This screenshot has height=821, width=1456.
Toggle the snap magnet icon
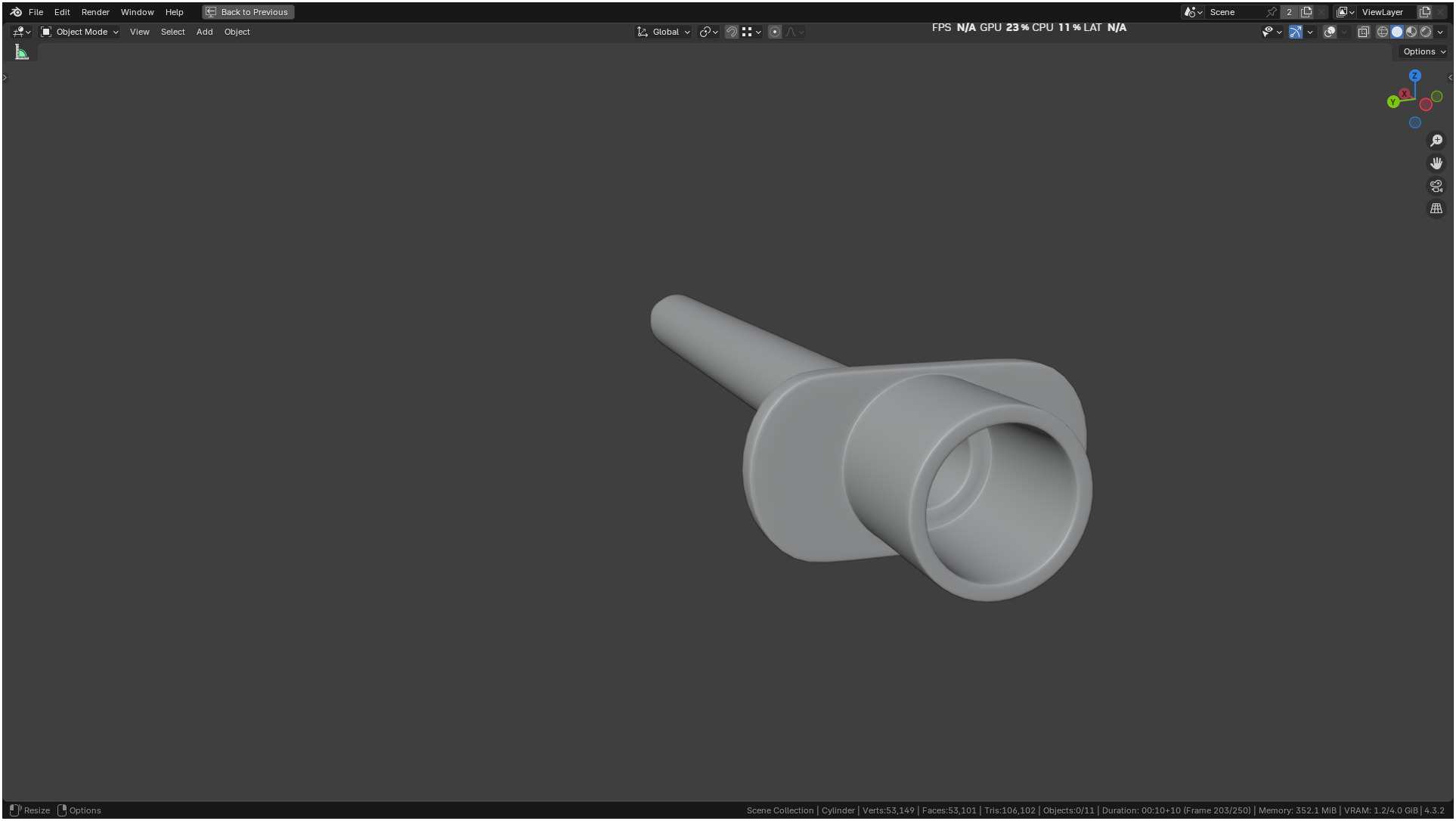click(x=731, y=32)
